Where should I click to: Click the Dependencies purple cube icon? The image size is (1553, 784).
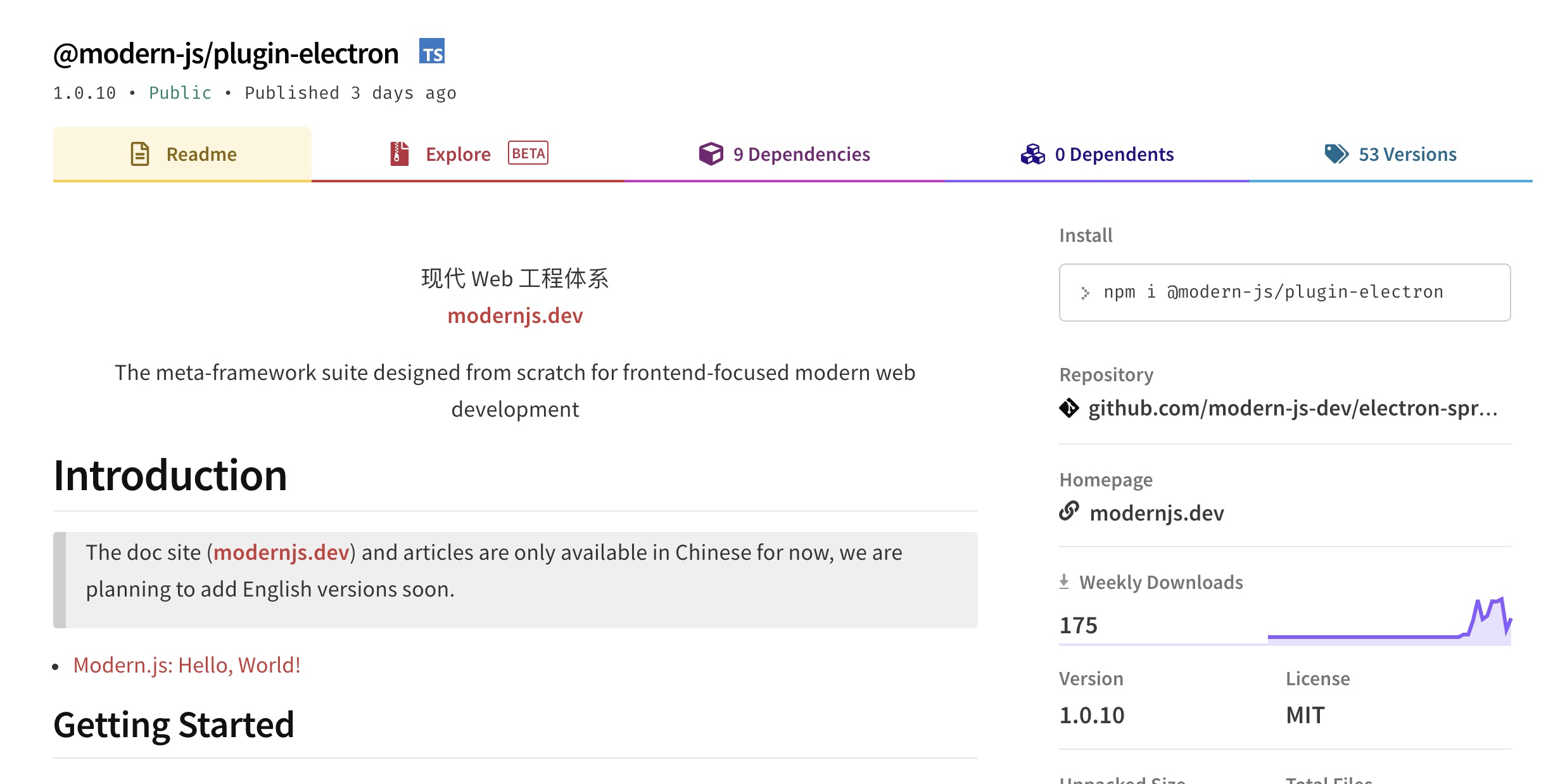click(x=711, y=154)
